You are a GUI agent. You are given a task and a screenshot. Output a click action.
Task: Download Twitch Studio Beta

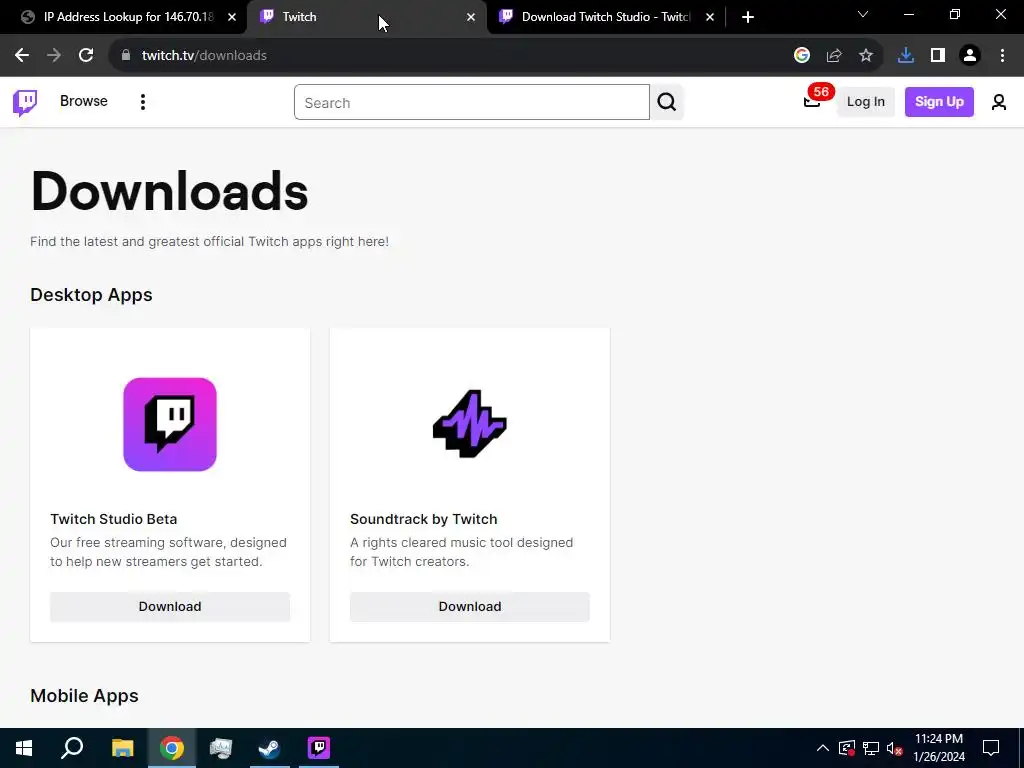click(x=170, y=607)
